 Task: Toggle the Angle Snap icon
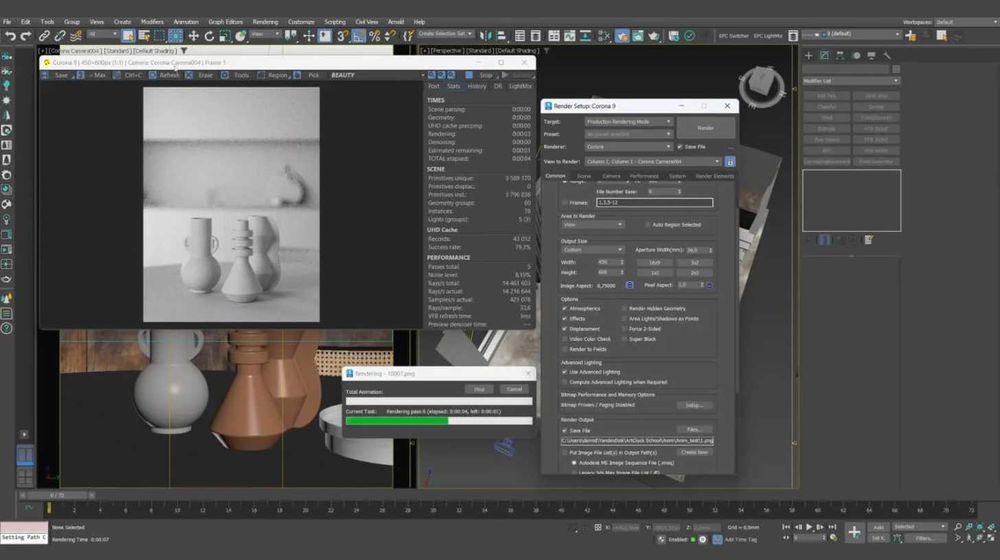point(358,36)
